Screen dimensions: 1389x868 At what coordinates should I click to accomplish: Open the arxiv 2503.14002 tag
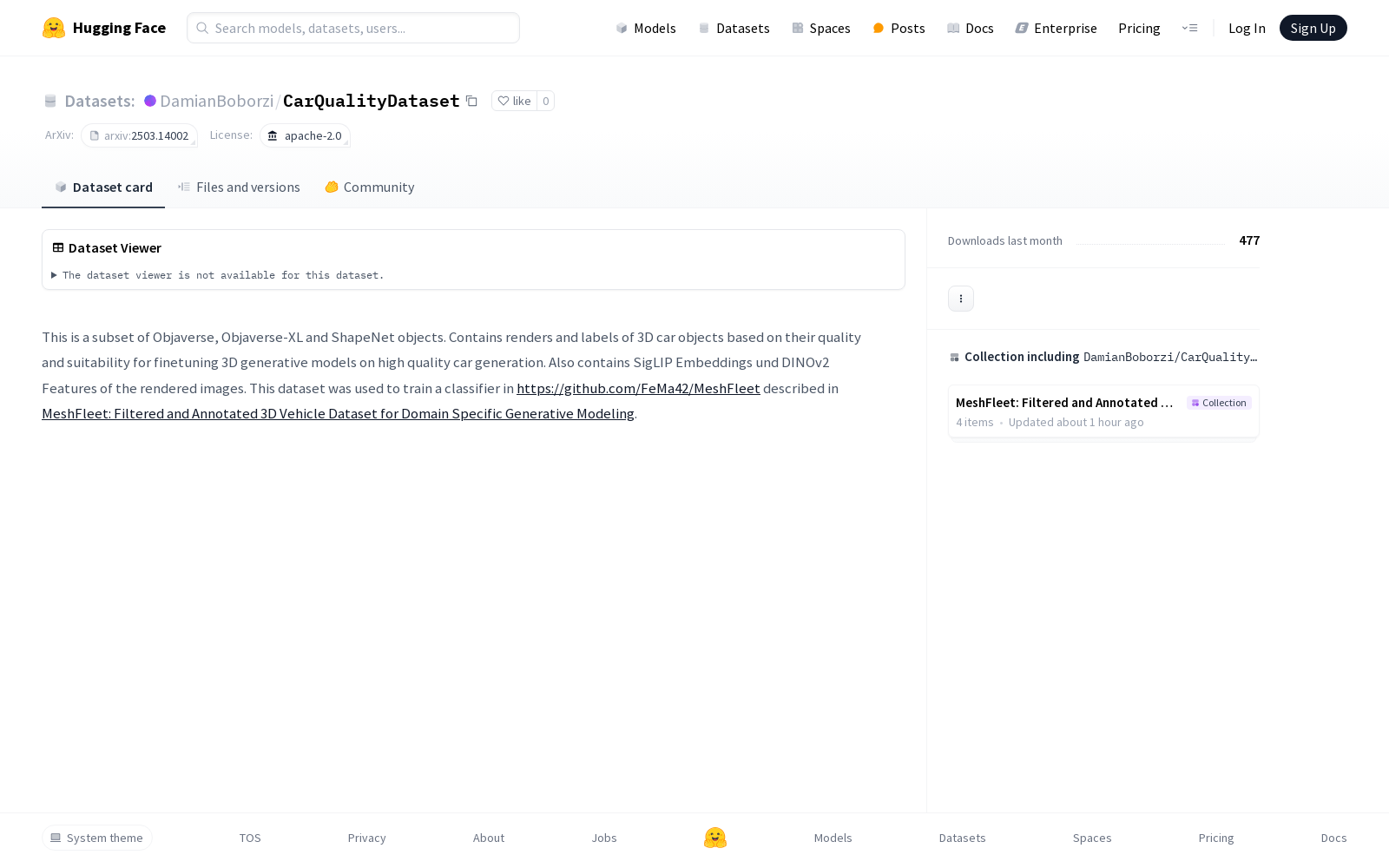tap(140, 135)
